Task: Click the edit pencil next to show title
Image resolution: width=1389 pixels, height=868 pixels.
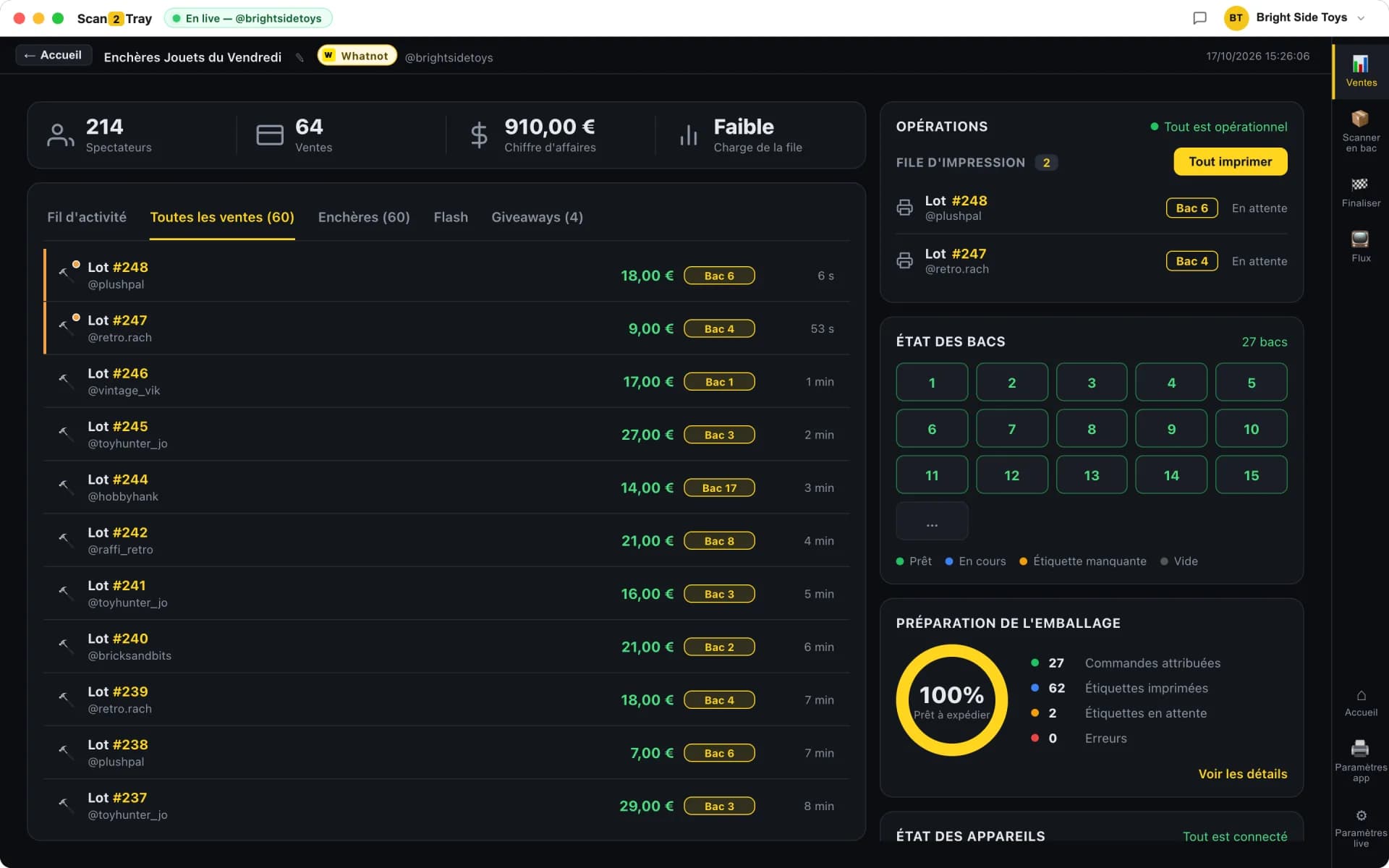Action: [300, 57]
